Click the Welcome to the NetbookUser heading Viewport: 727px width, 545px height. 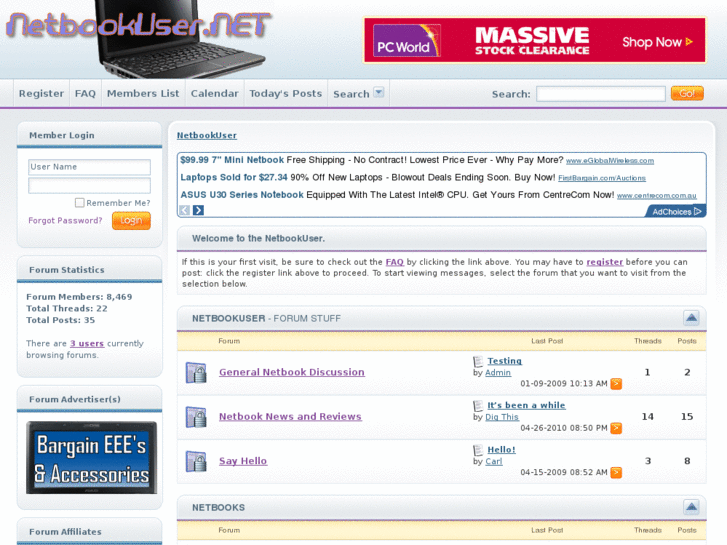point(258,238)
